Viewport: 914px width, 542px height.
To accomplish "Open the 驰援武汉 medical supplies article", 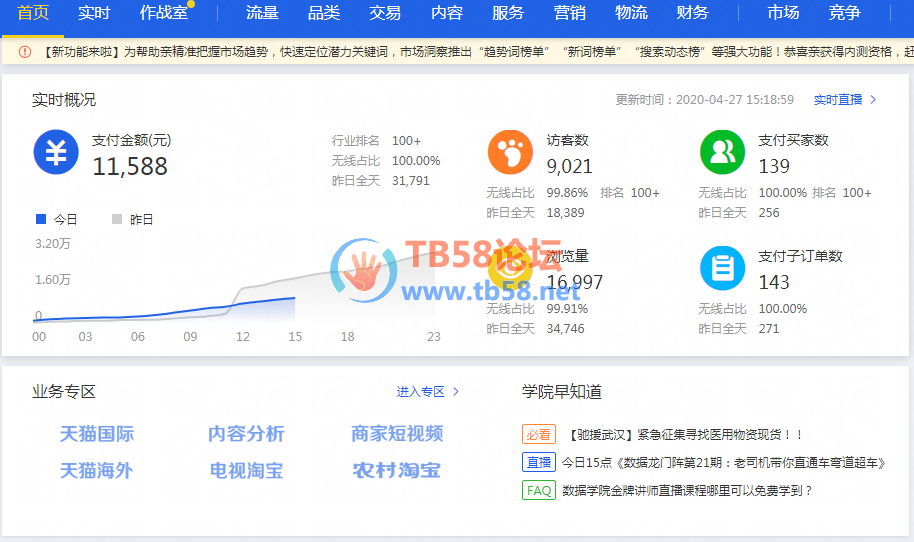I will coord(683,434).
